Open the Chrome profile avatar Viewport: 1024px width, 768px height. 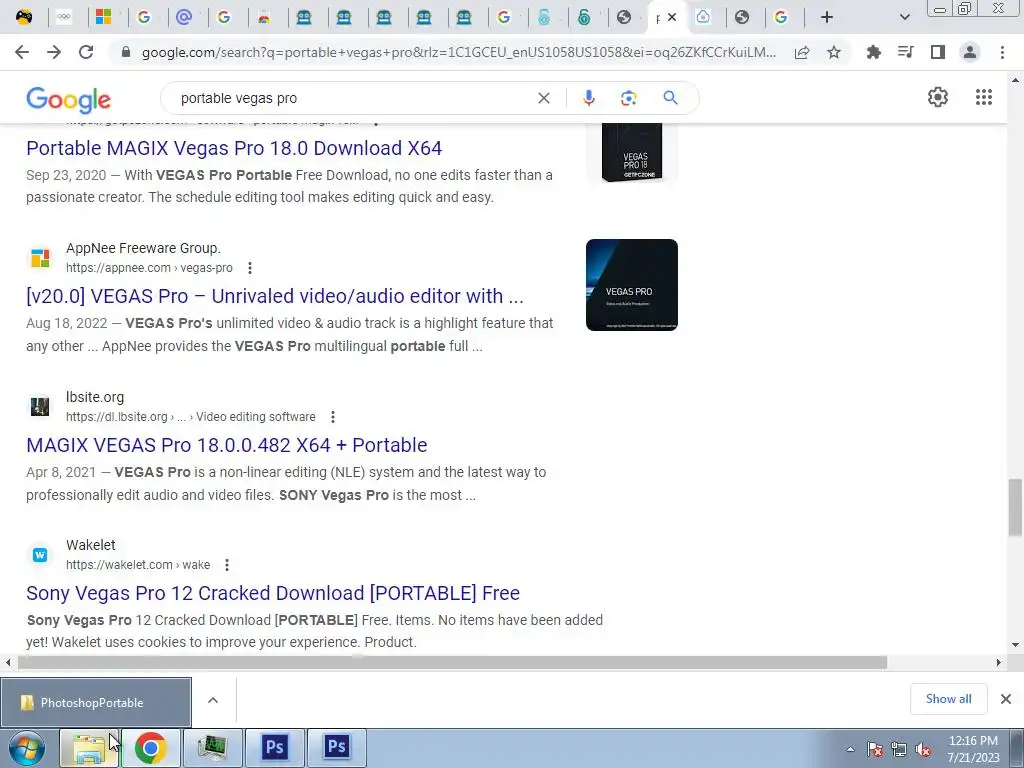click(970, 52)
